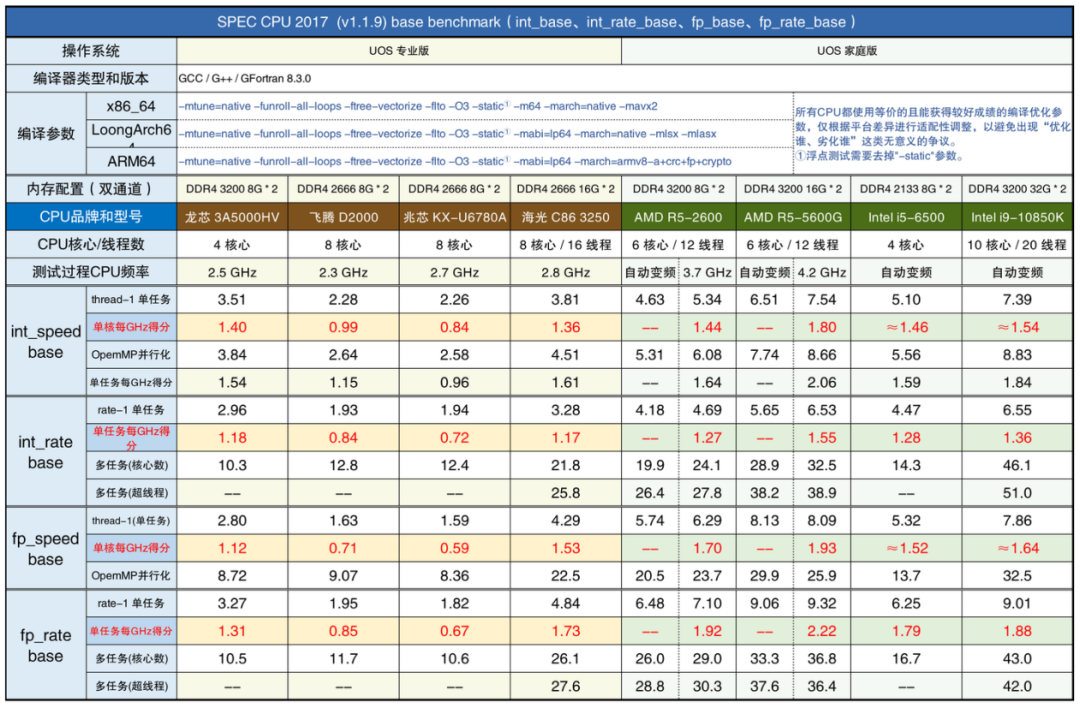Click the red 0.59 per-GHz score

[x=455, y=548]
